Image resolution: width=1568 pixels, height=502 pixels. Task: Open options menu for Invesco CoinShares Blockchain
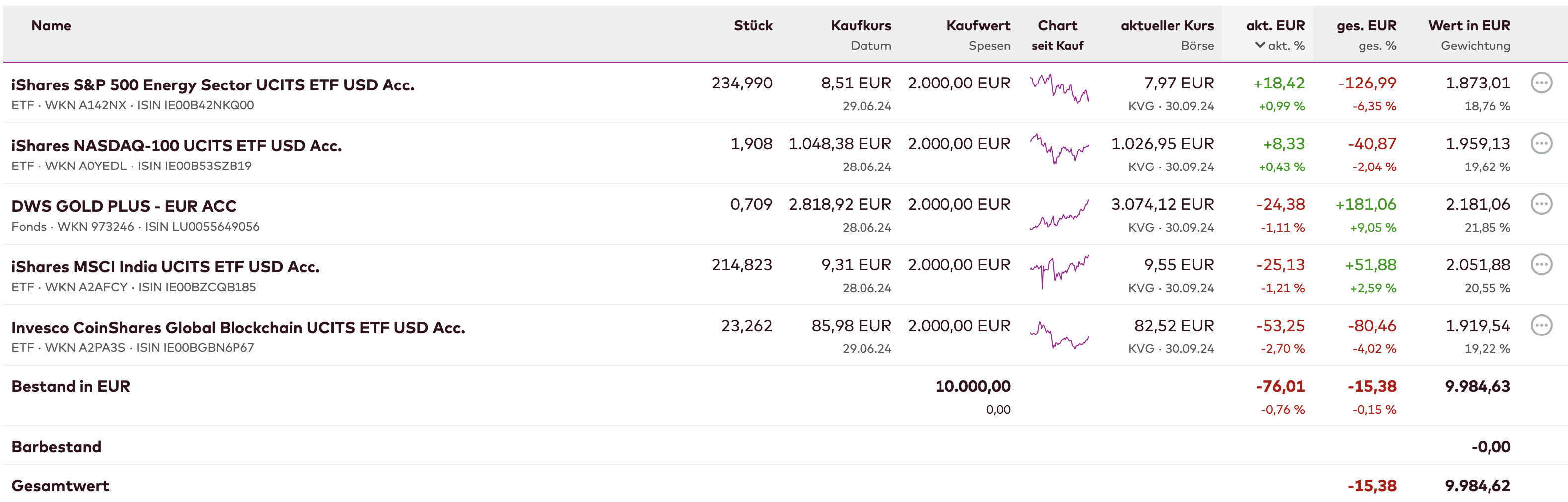(x=1541, y=326)
